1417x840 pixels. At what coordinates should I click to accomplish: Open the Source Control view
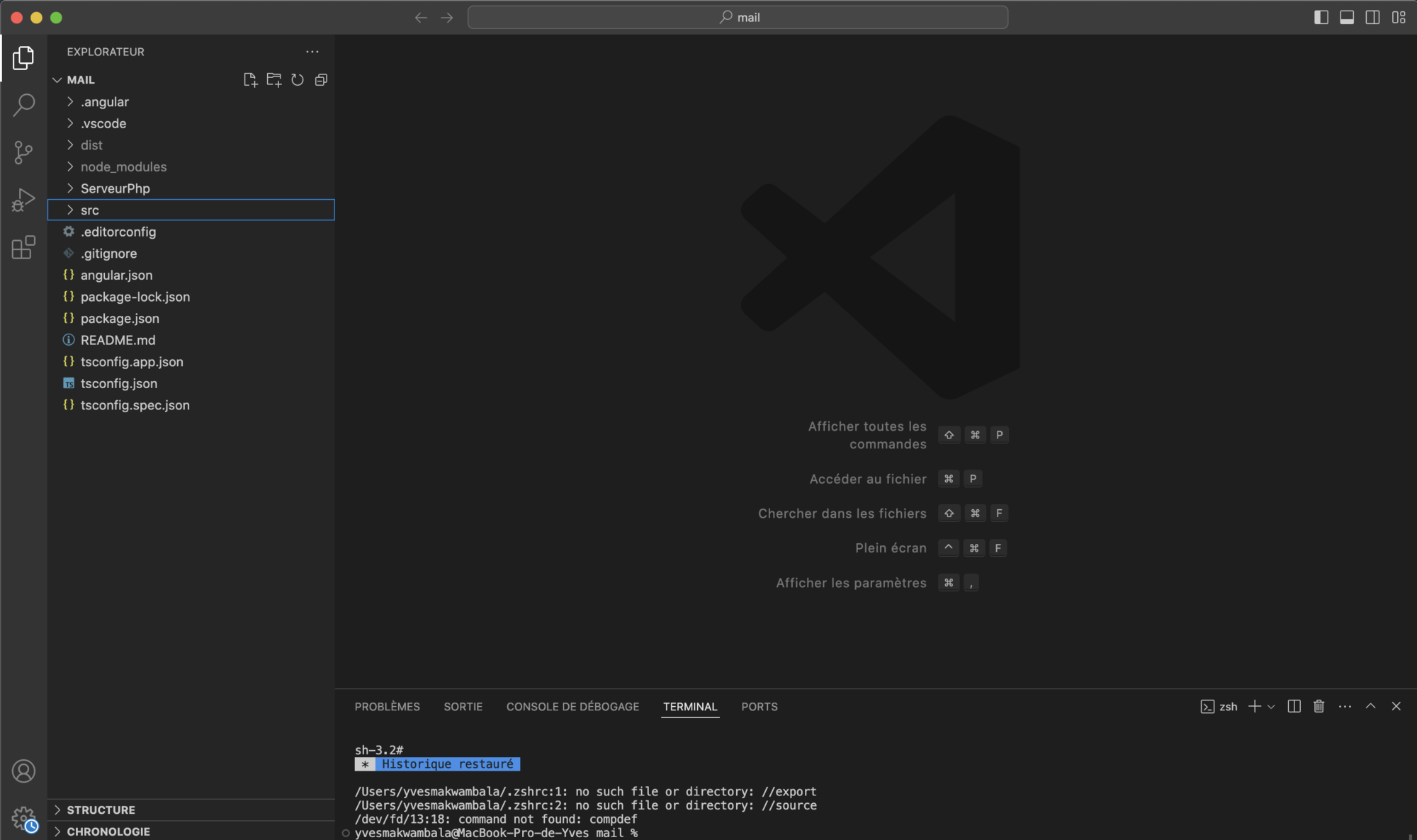pos(23,152)
